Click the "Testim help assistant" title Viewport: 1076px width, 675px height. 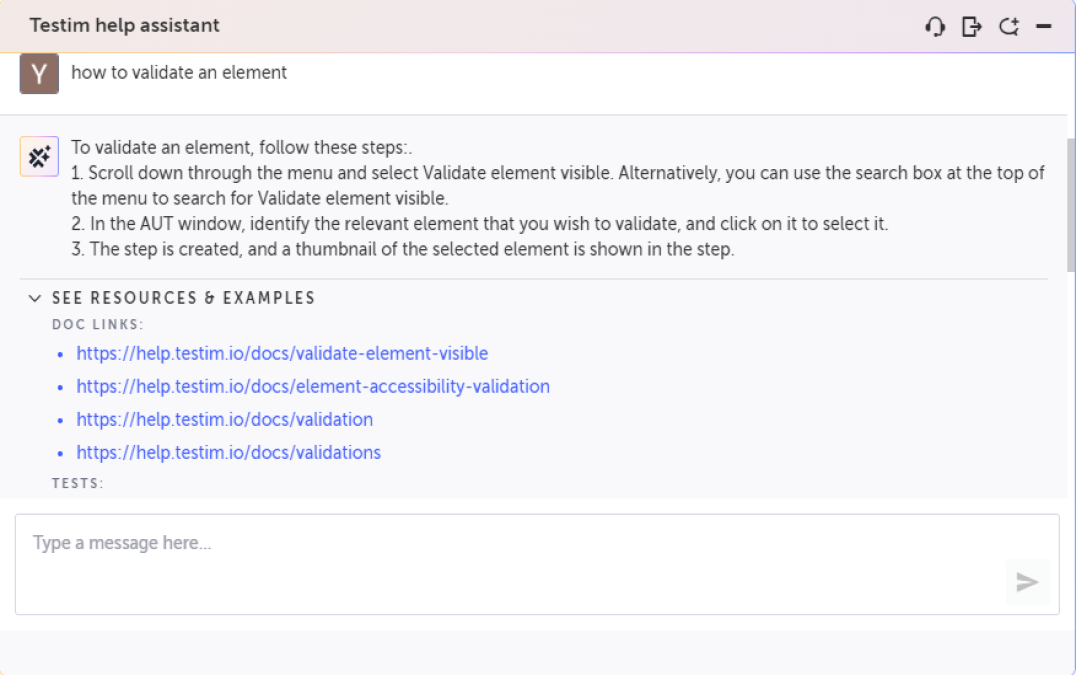click(x=125, y=26)
